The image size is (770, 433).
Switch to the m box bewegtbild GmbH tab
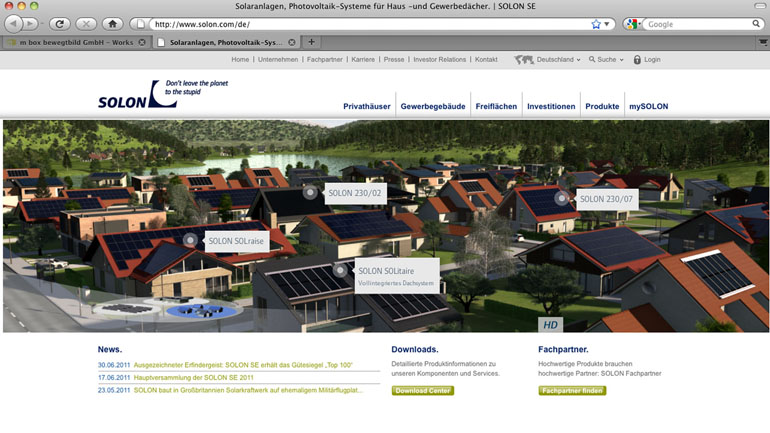point(76,42)
